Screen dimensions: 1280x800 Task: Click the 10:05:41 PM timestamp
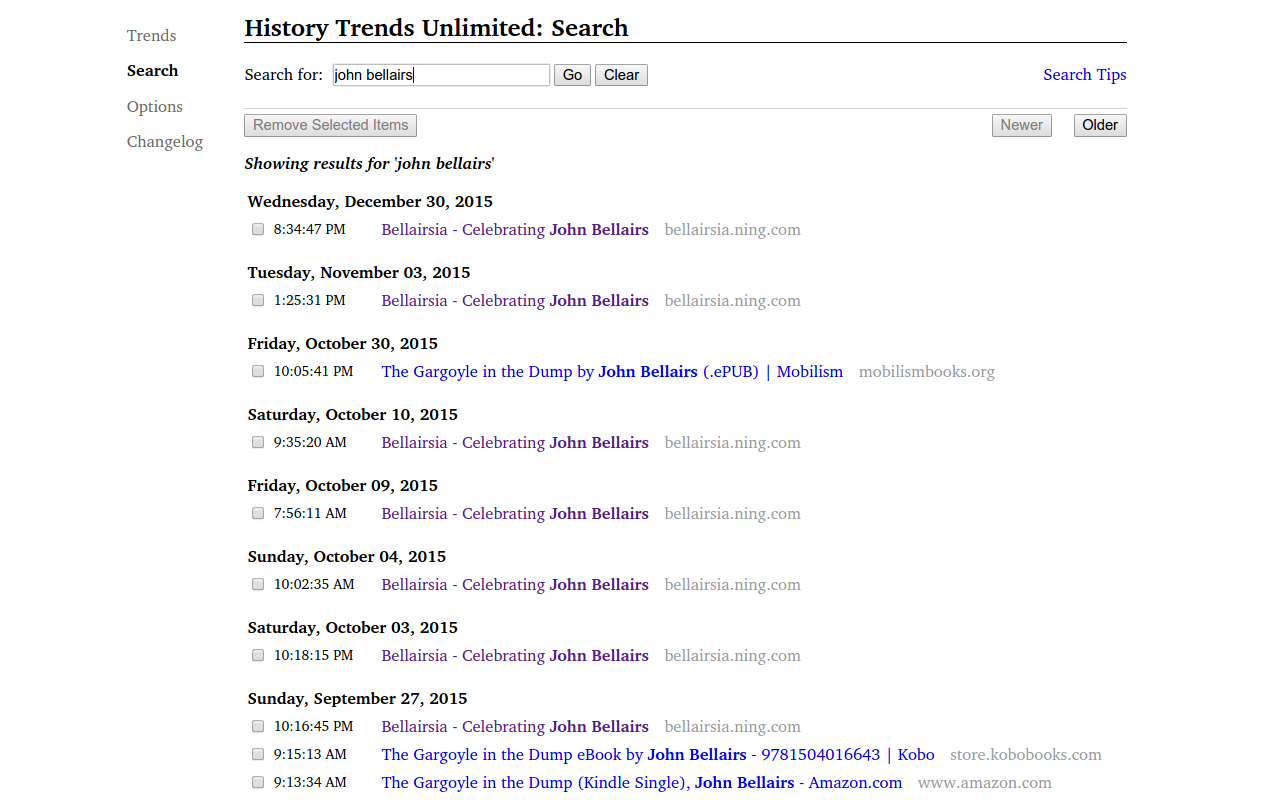point(313,372)
